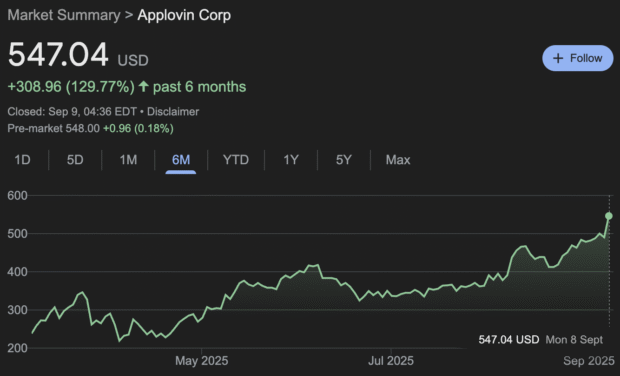
Task: Click the Pre-market 548.00 text
Action: coord(53,128)
